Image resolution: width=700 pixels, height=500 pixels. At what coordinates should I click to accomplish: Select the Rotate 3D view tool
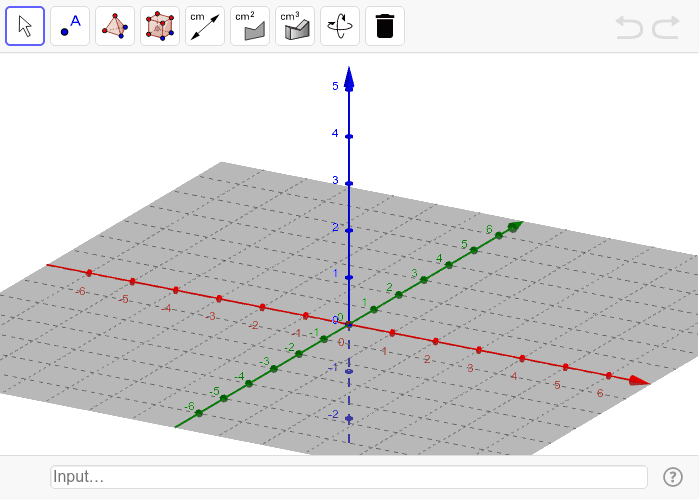[x=340, y=26]
